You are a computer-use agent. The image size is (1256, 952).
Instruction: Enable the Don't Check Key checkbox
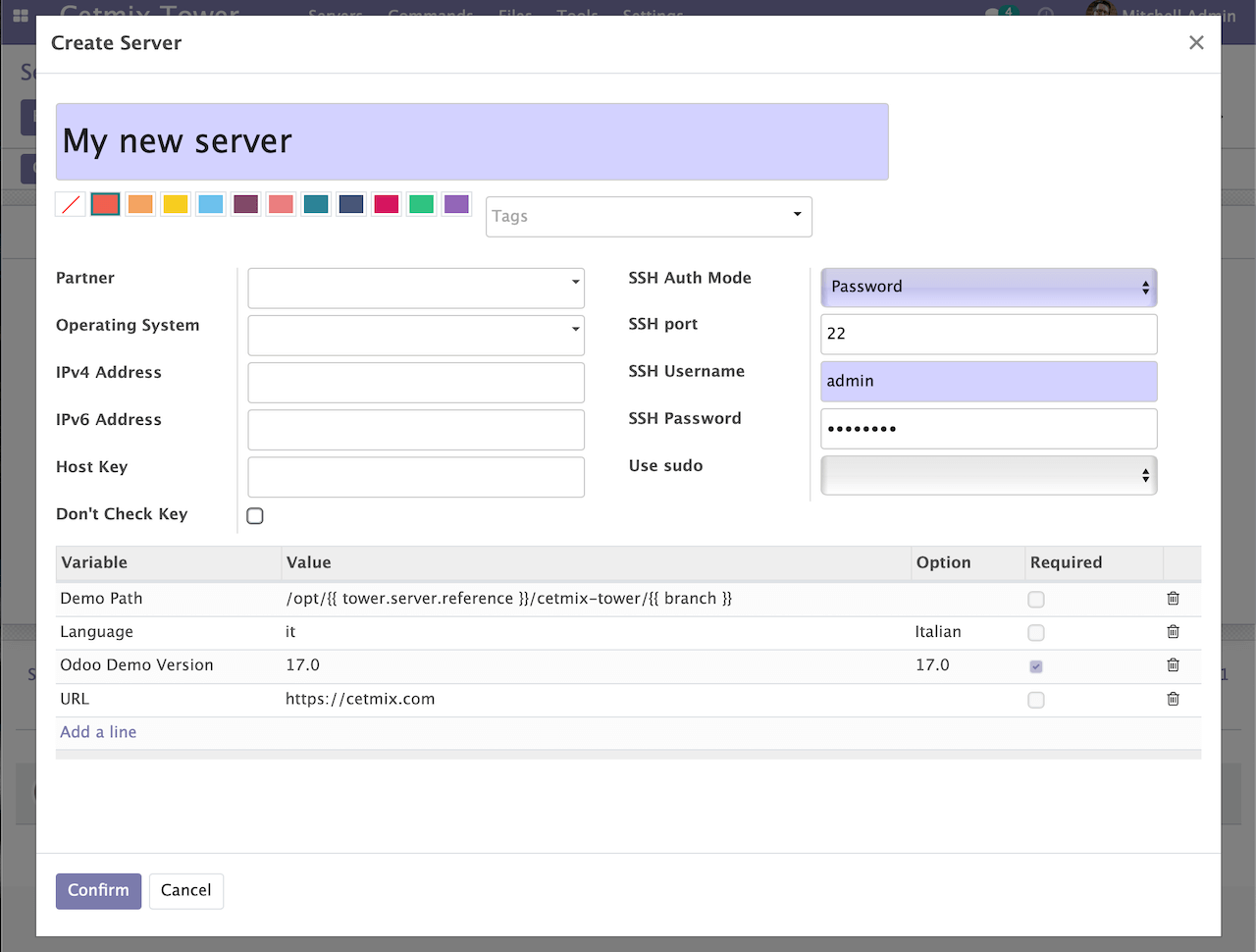pyautogui.click(x=255, y=516)
